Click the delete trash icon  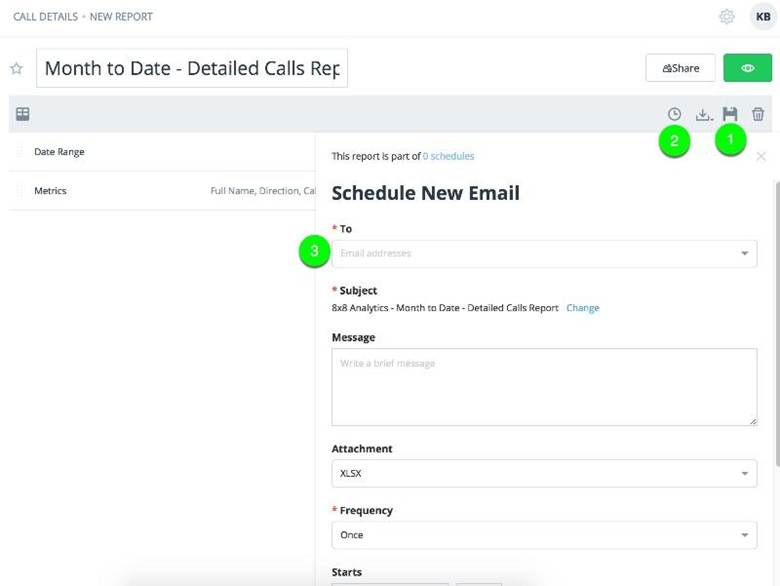pos(758,115)
